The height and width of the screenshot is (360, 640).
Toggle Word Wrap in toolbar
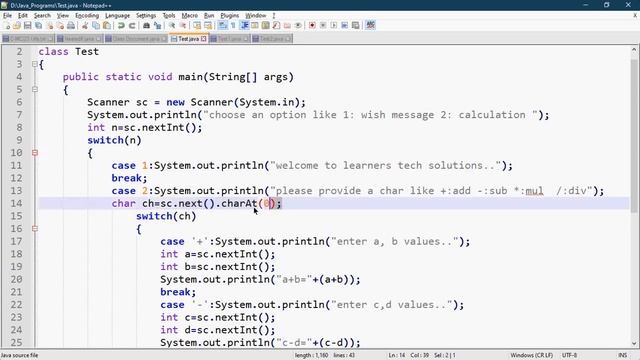(x=222, y=25)
